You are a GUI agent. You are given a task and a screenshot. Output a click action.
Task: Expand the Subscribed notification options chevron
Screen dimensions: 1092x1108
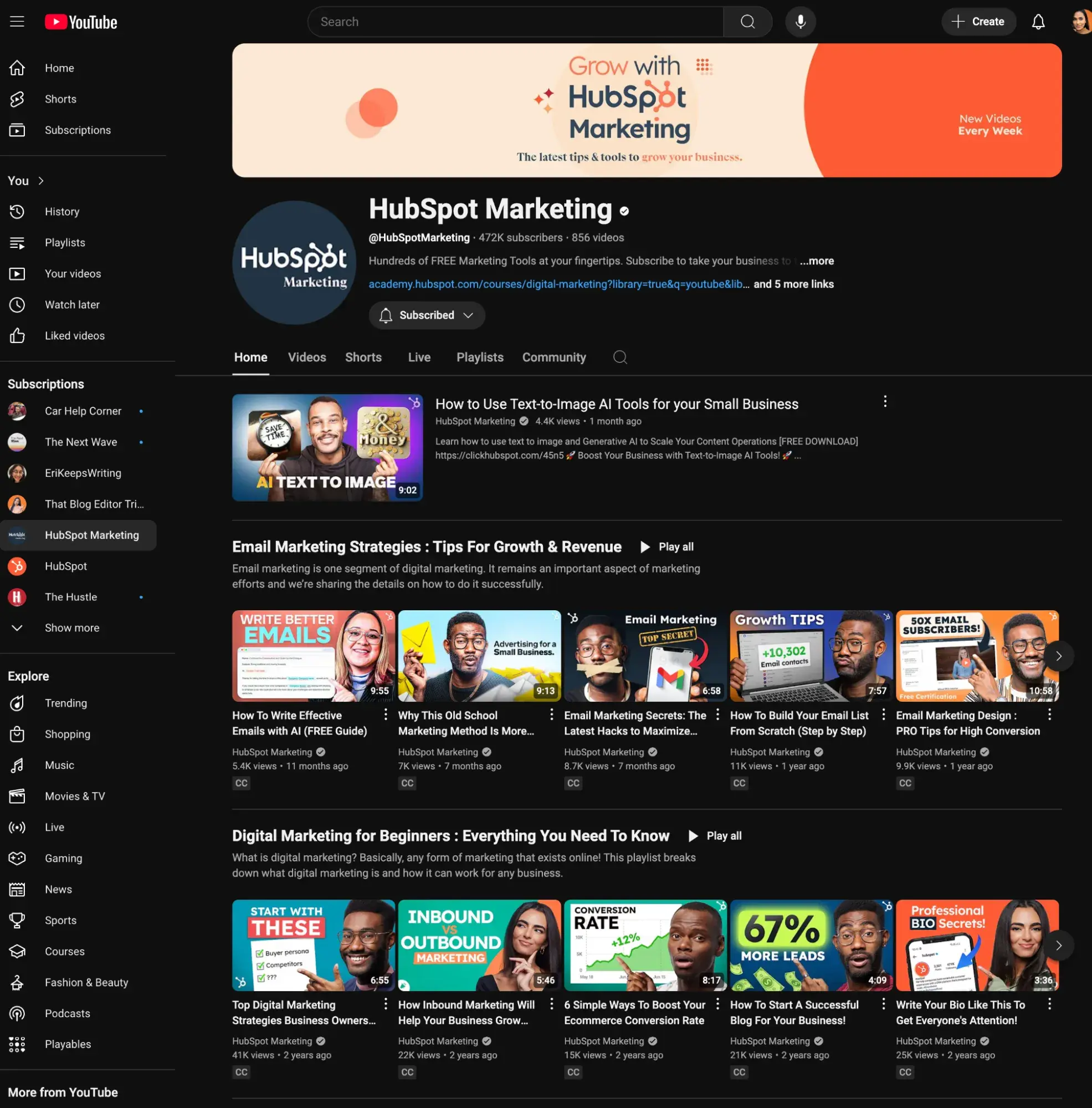(468, 315)
